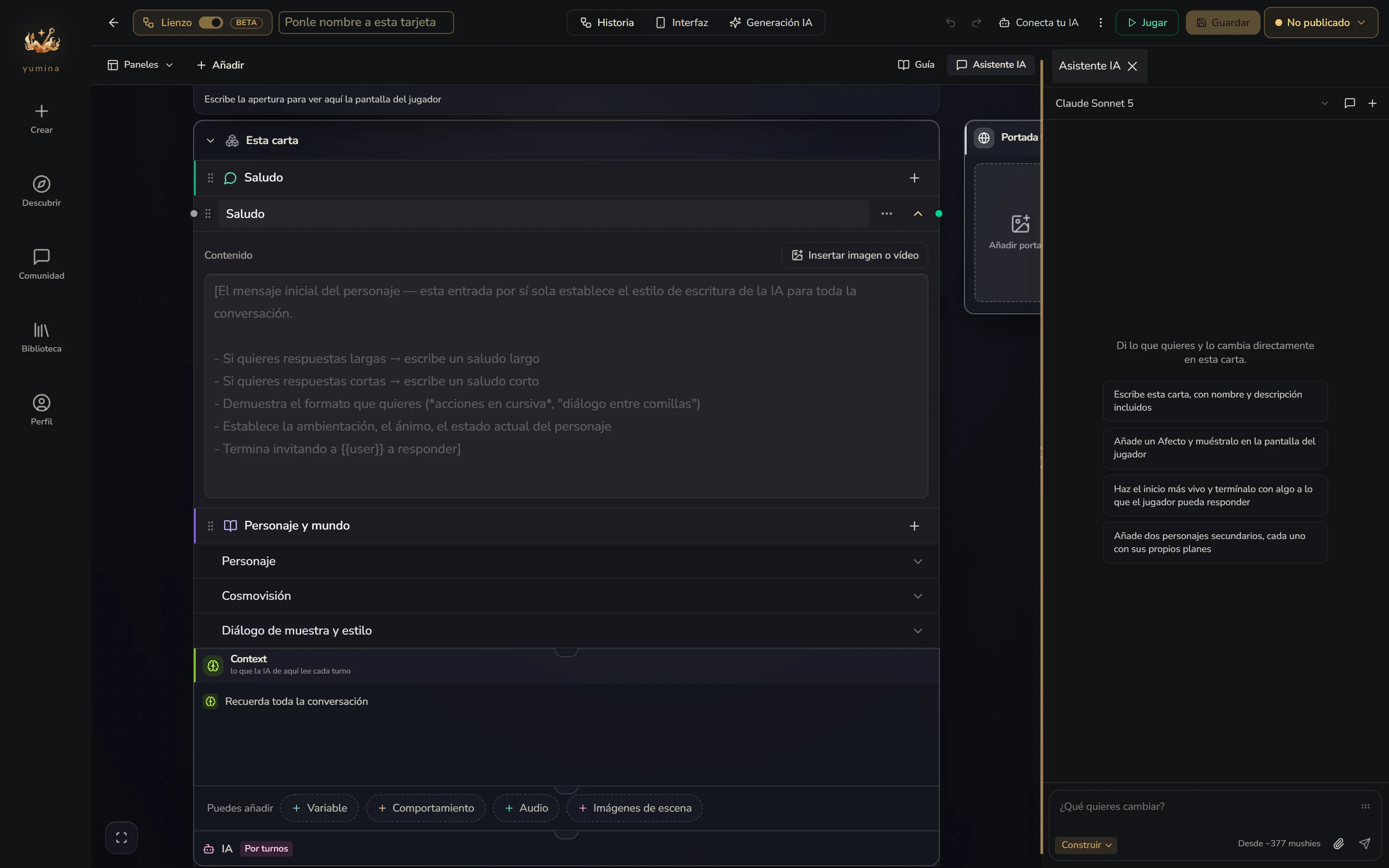Toggle the Lienzo beta switch
The width and height of the screenshot is (1389, 868).
pos(211,22)
